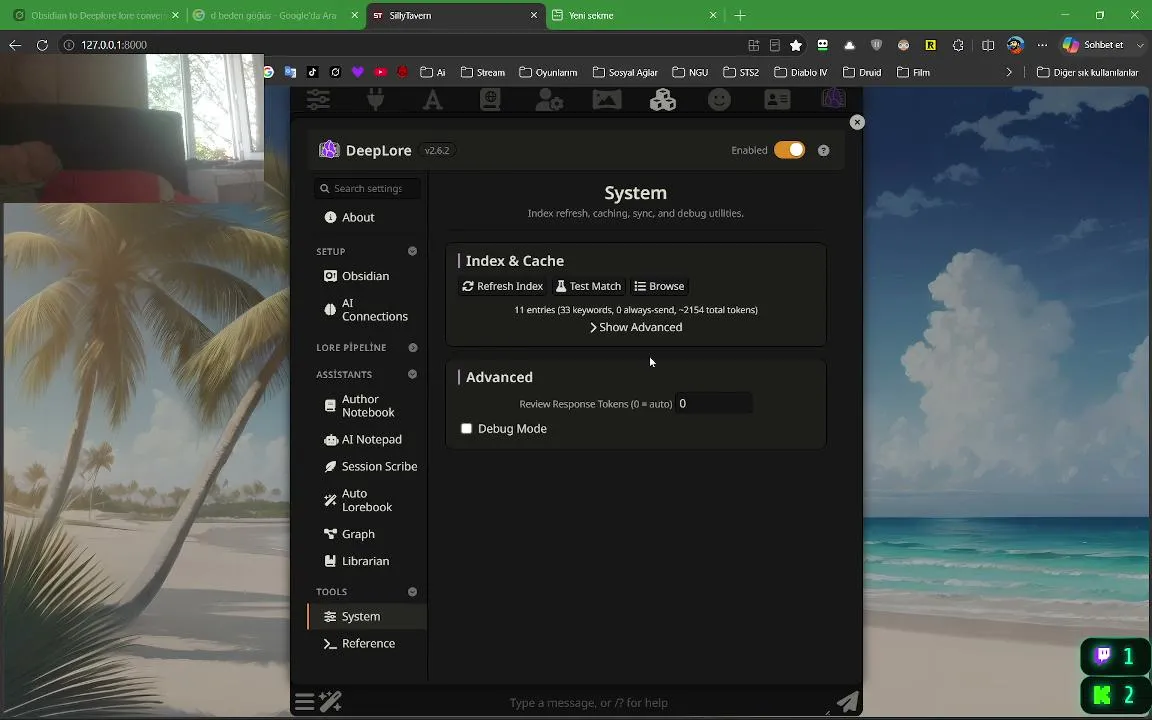This screenshot has width=1152, height=720.
Task: Open the World Info globe book icon
Action: click(490, 99)
